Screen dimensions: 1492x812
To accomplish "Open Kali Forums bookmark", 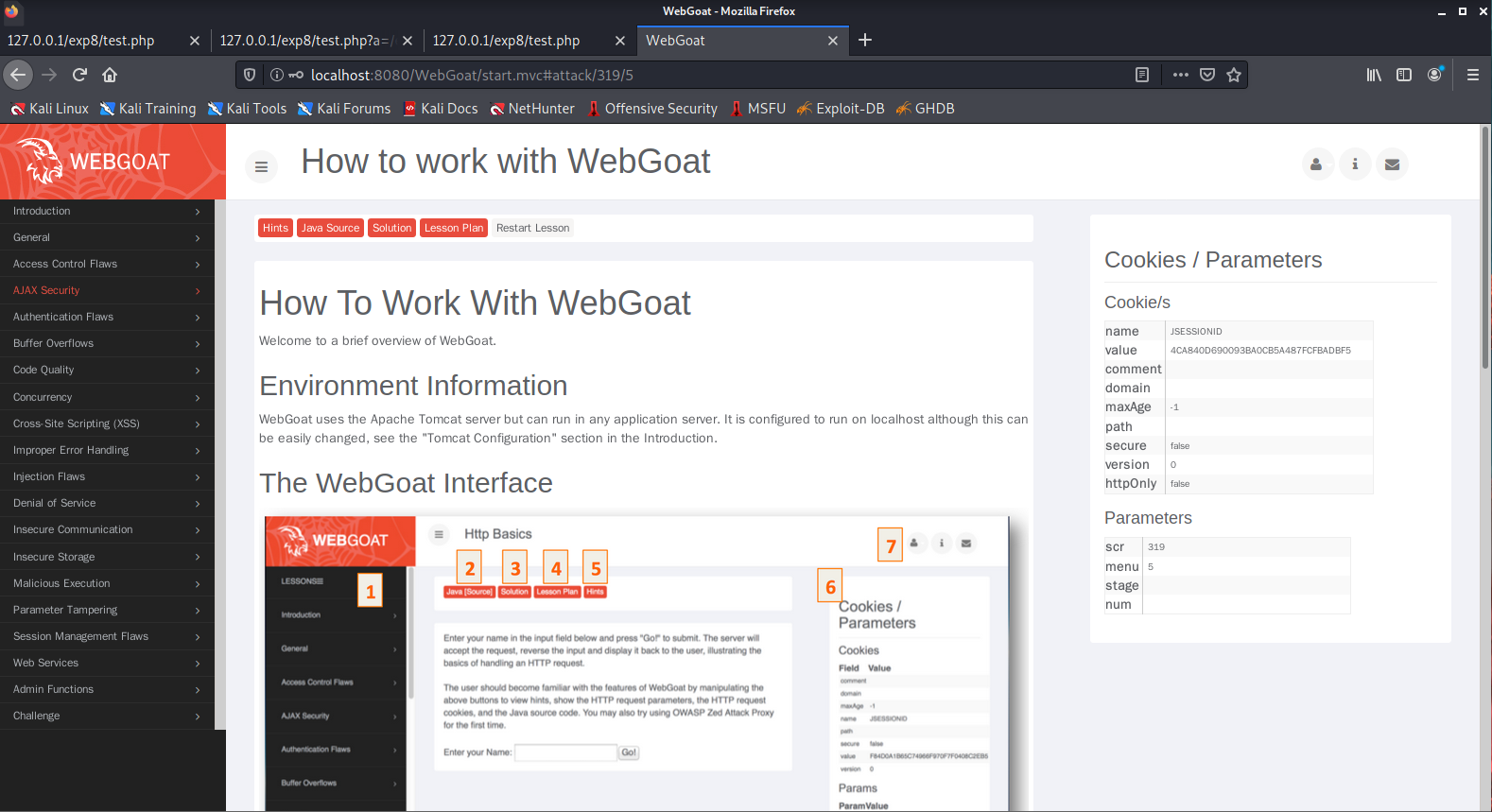I will pos(344,109).
